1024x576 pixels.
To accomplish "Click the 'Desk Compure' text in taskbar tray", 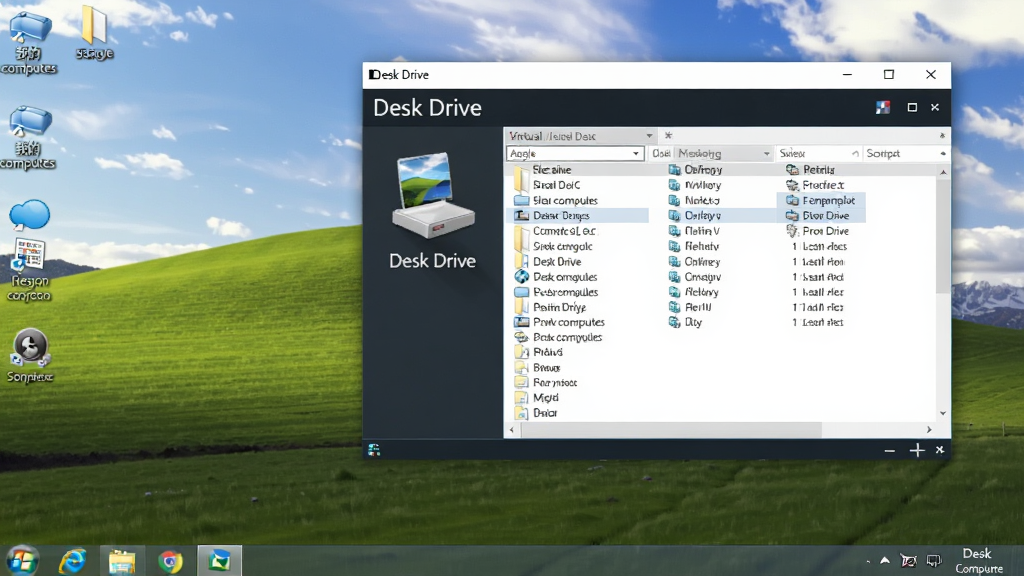I will pos(978,561).
